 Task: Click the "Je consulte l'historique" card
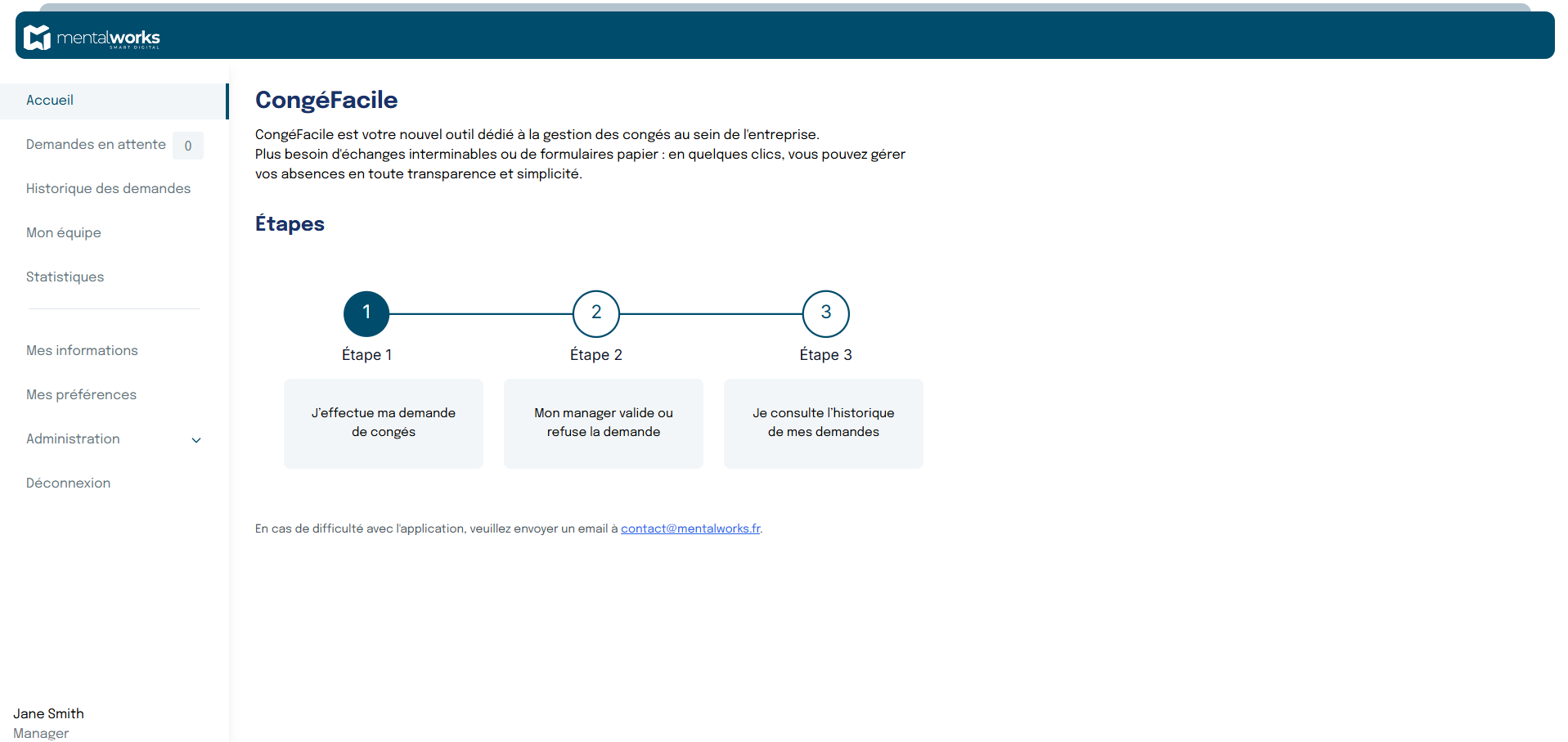(824, 423)
